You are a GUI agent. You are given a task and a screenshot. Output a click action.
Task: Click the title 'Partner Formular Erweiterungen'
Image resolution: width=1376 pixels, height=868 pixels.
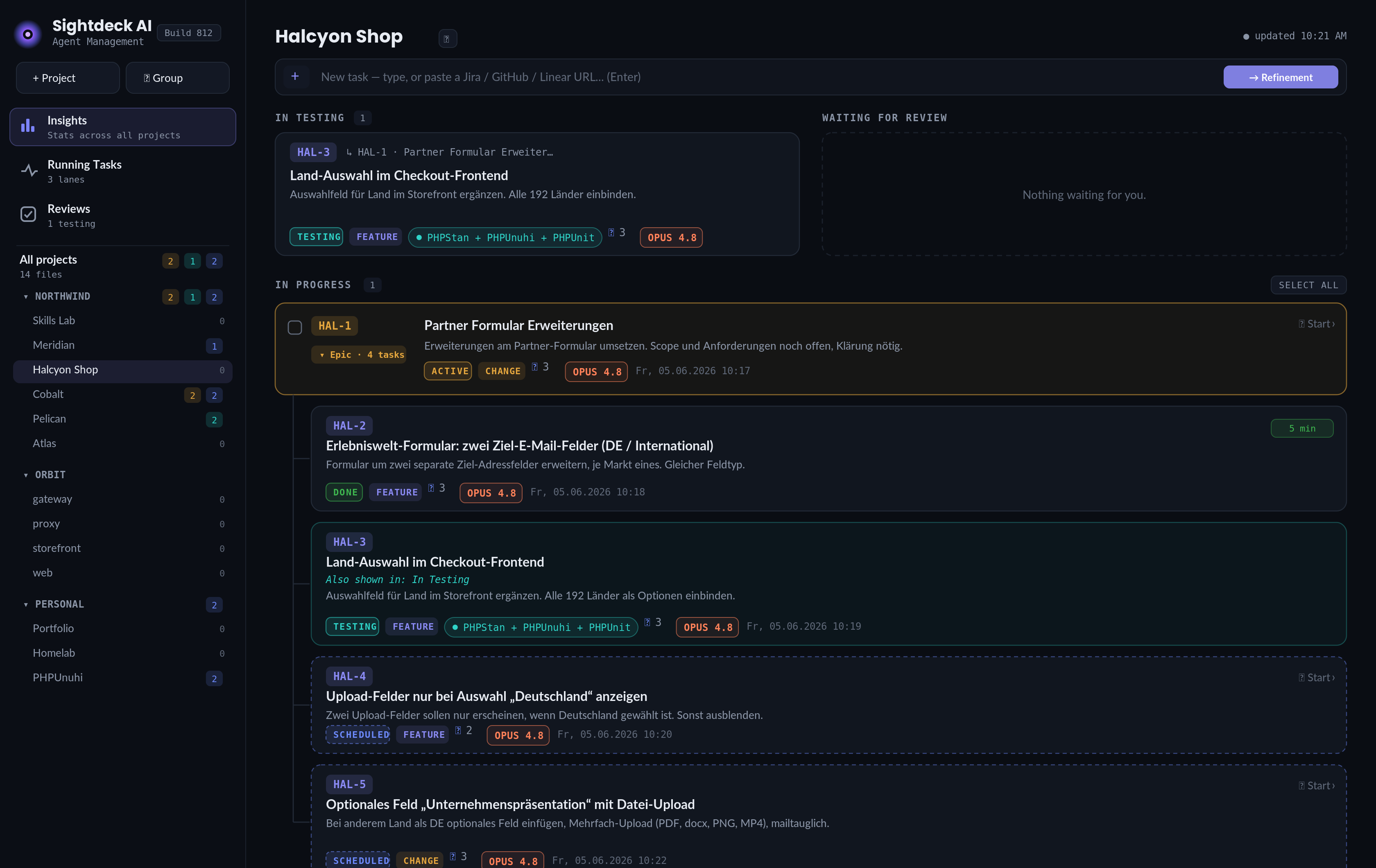click(x=518, y=325)
